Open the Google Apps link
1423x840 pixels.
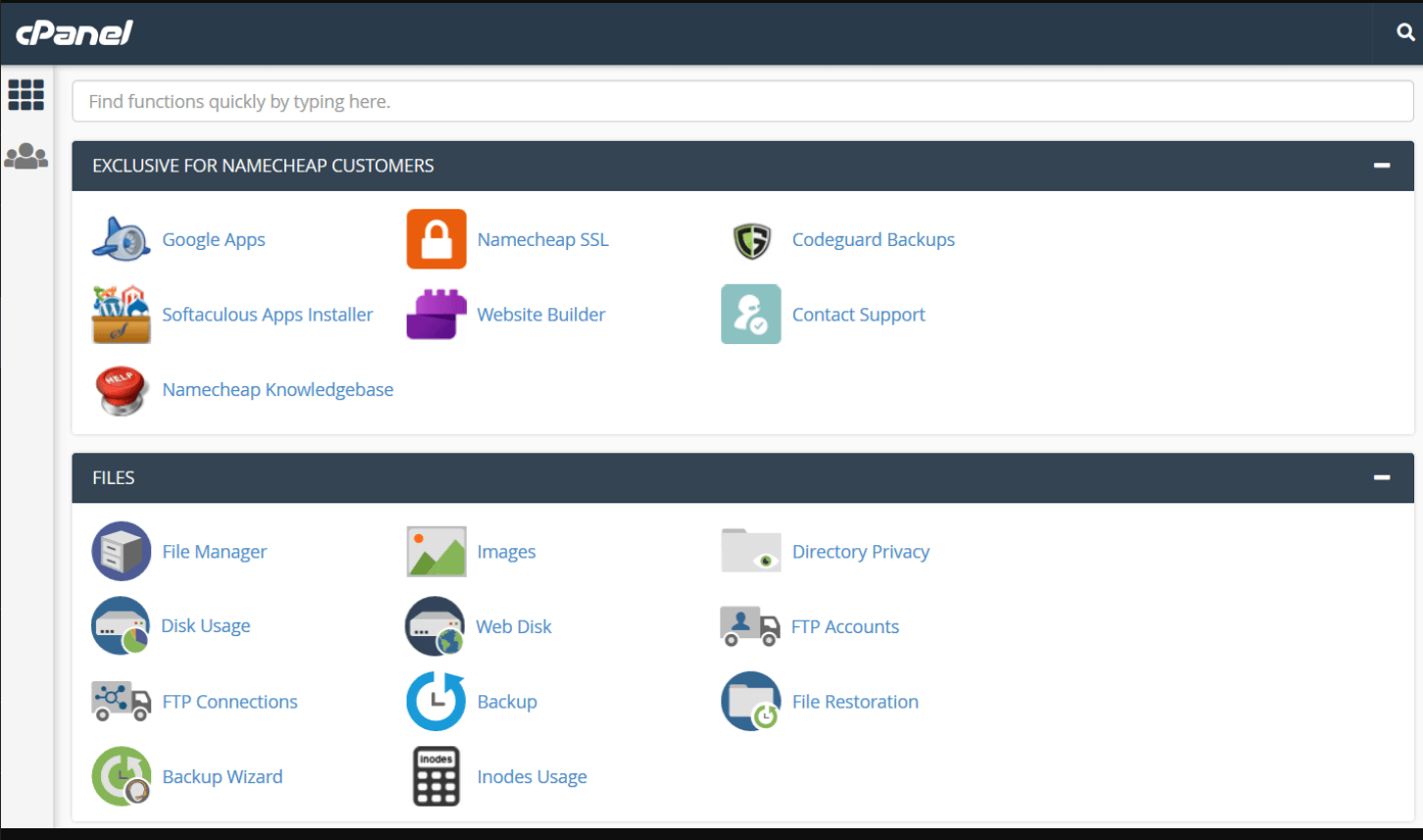(214, 239)
